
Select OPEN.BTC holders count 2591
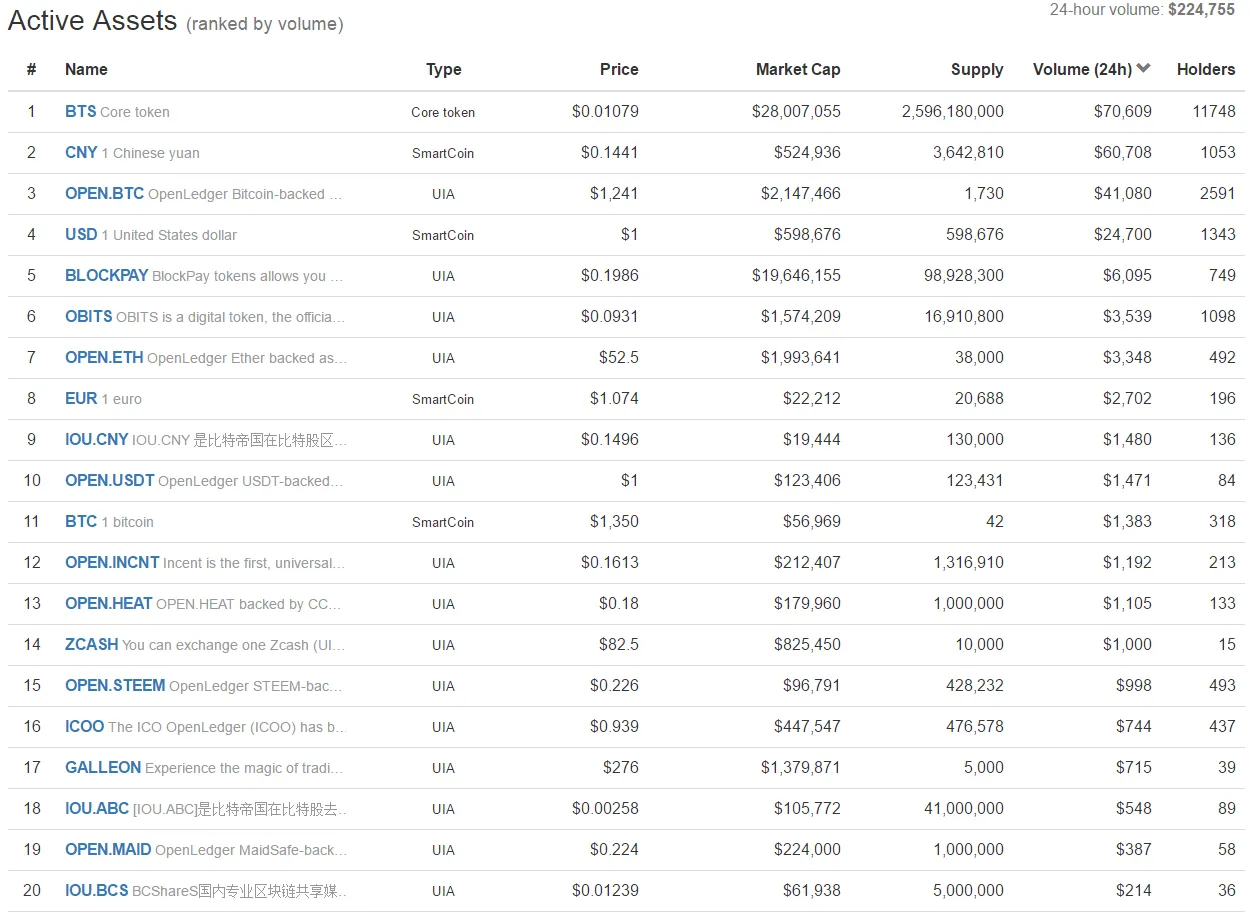pyautogui.click(x=1218, y=194)
